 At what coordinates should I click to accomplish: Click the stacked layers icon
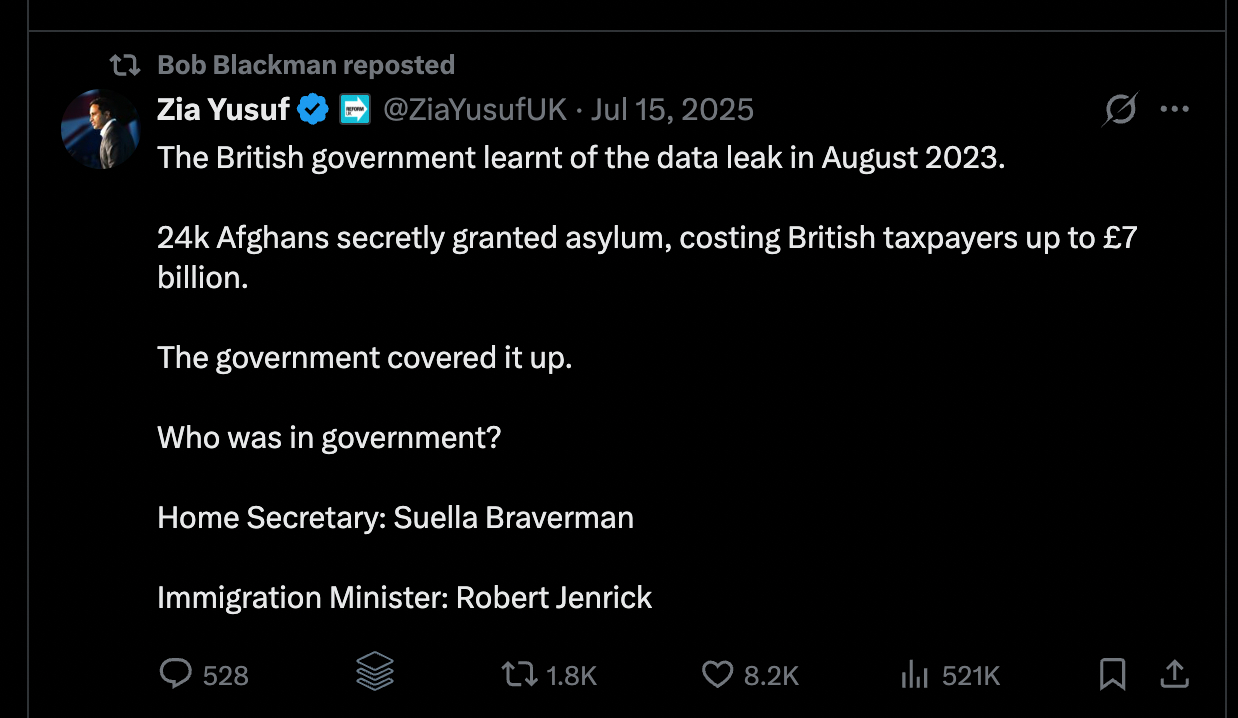pyautogui.click(x=375, y=674)
